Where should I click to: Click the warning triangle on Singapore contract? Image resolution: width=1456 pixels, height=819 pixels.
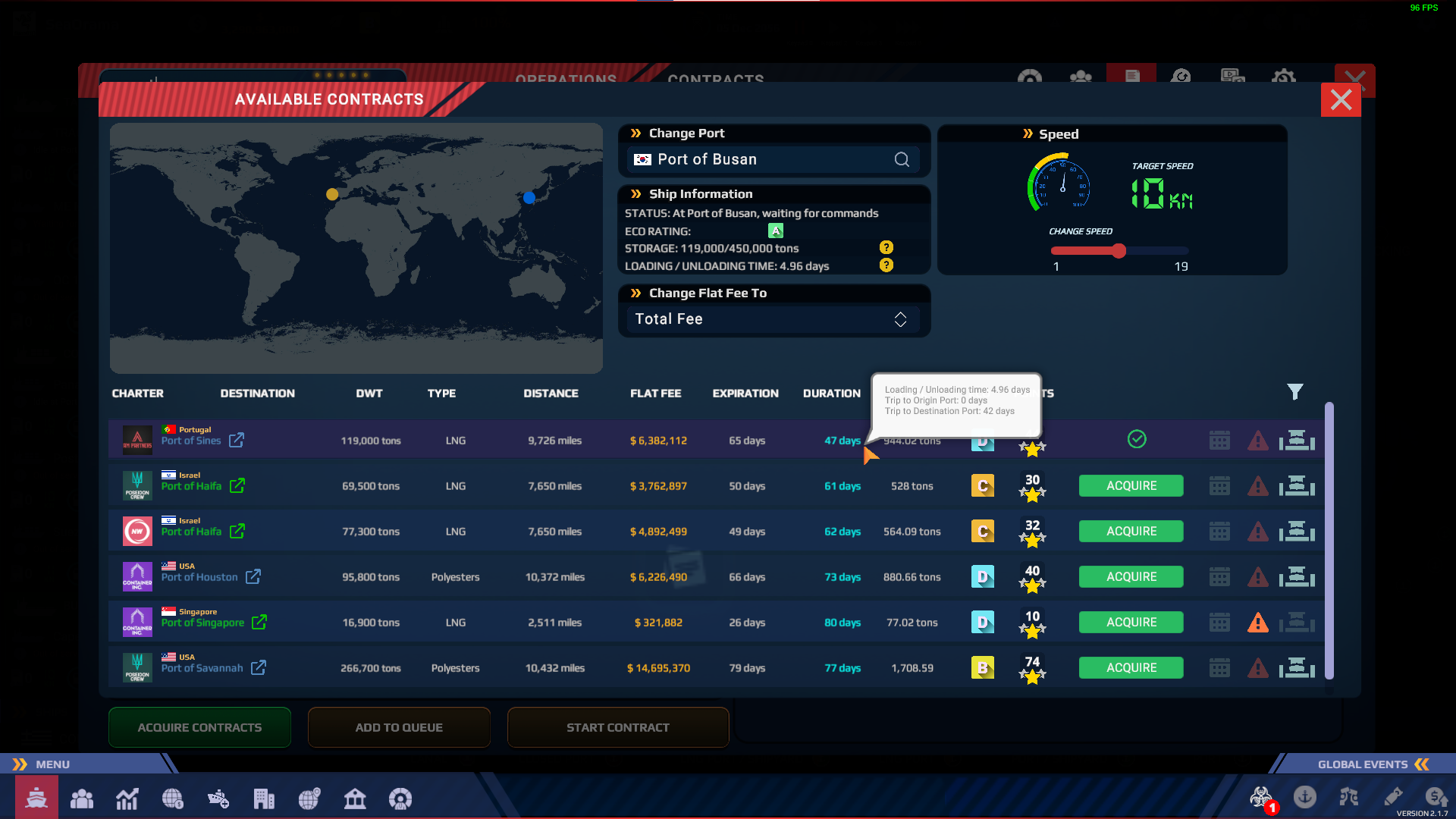tap(1258, 623)
